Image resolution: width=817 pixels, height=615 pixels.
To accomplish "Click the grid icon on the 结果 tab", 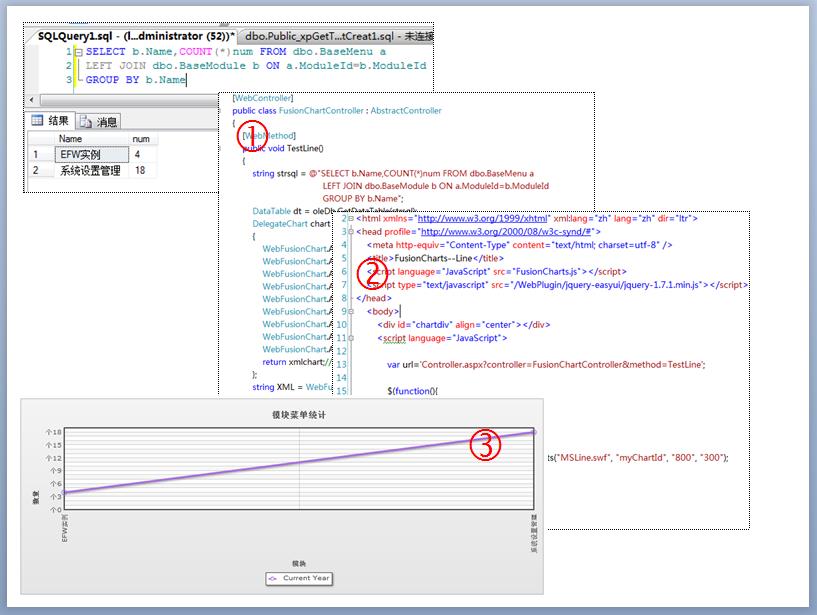I will tap(37, 121).
